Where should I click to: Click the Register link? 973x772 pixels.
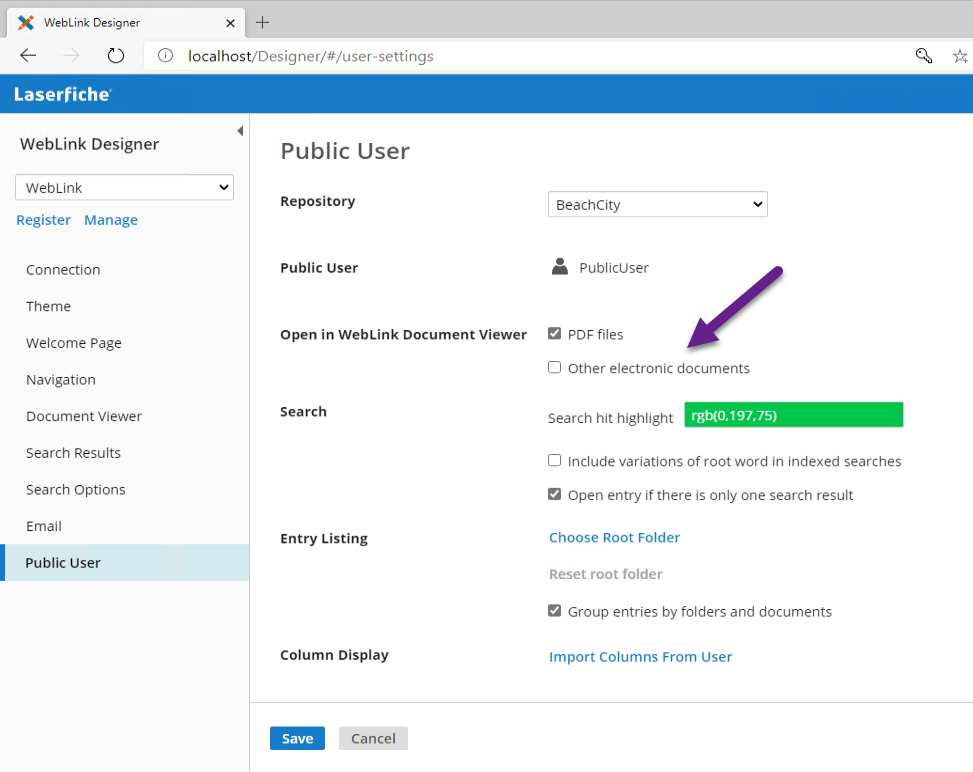point(43,220)
